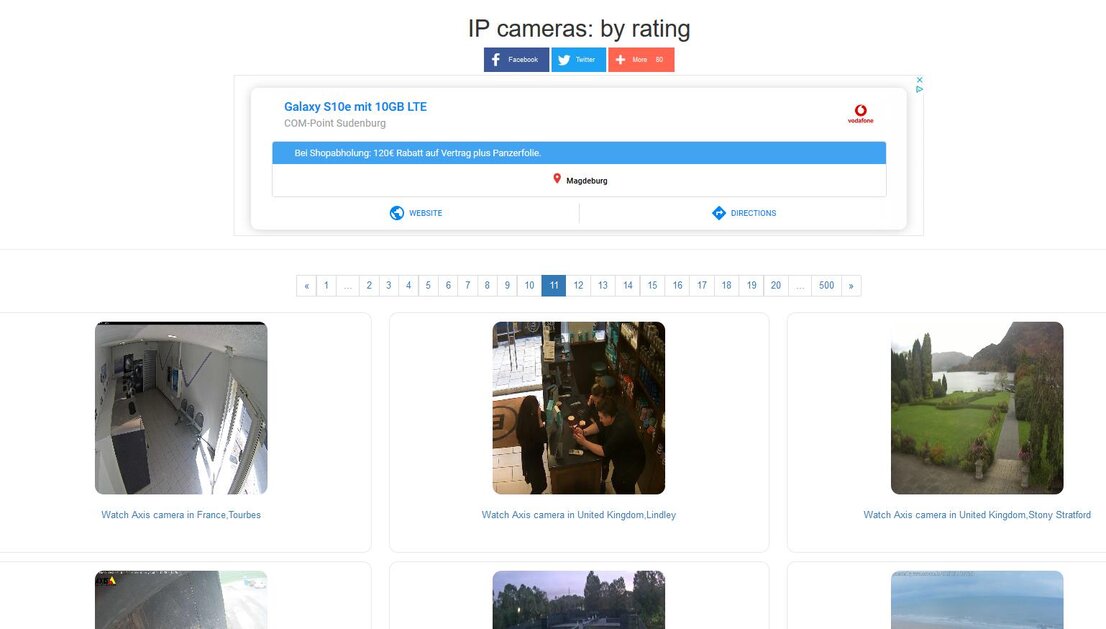Screen dimensions: 1106x629
Task: Open the Lindley shop camera thumbnail
Action: (578, 406)
